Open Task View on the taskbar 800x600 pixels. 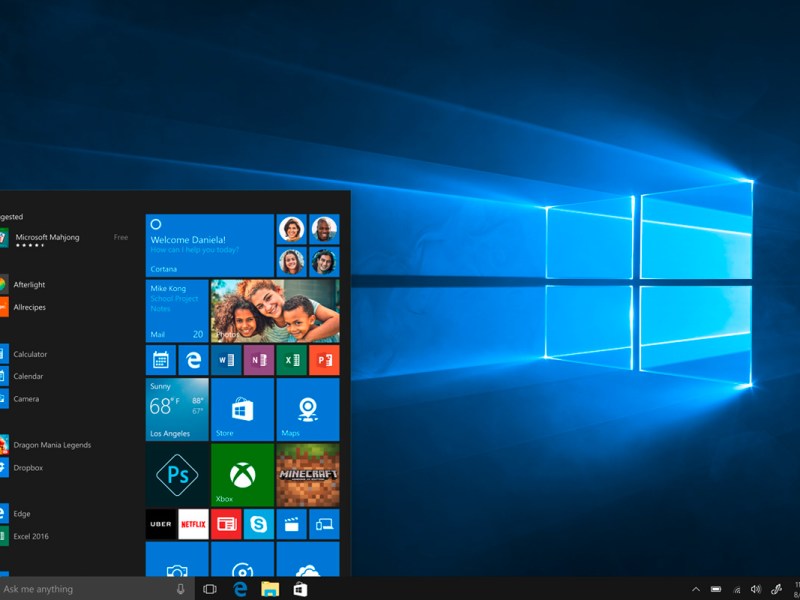[x=210, y=589]
